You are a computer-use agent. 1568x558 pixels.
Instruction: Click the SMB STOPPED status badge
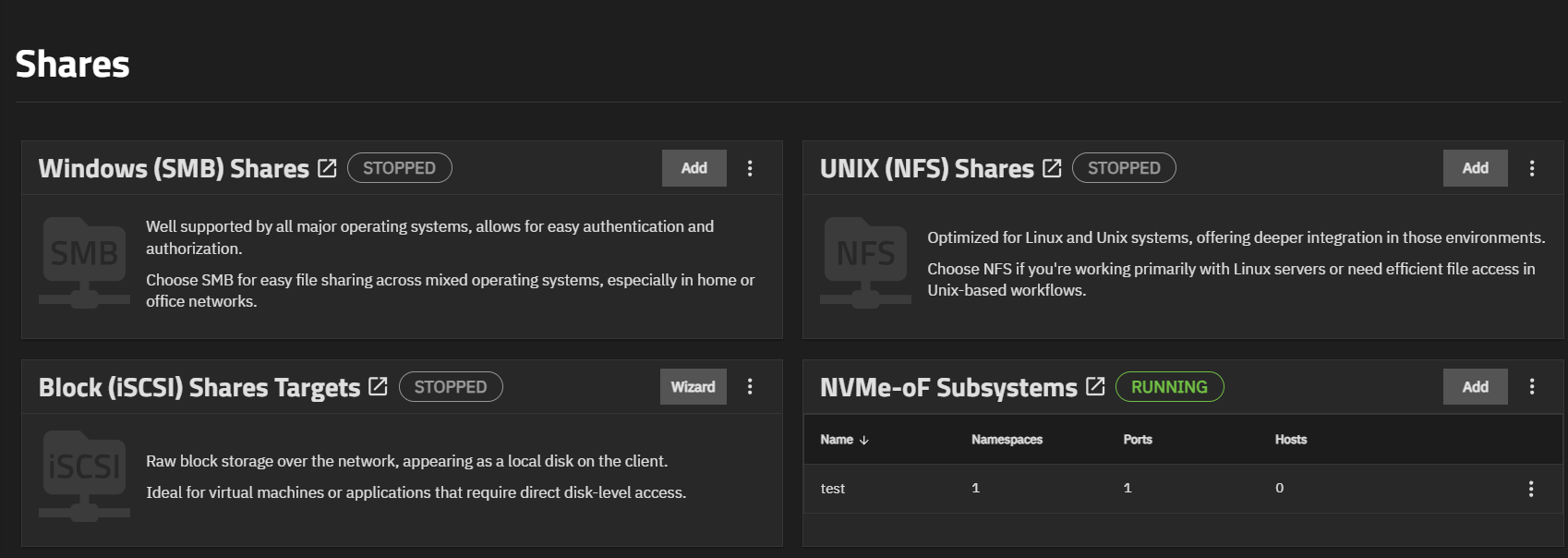(399, 168)
